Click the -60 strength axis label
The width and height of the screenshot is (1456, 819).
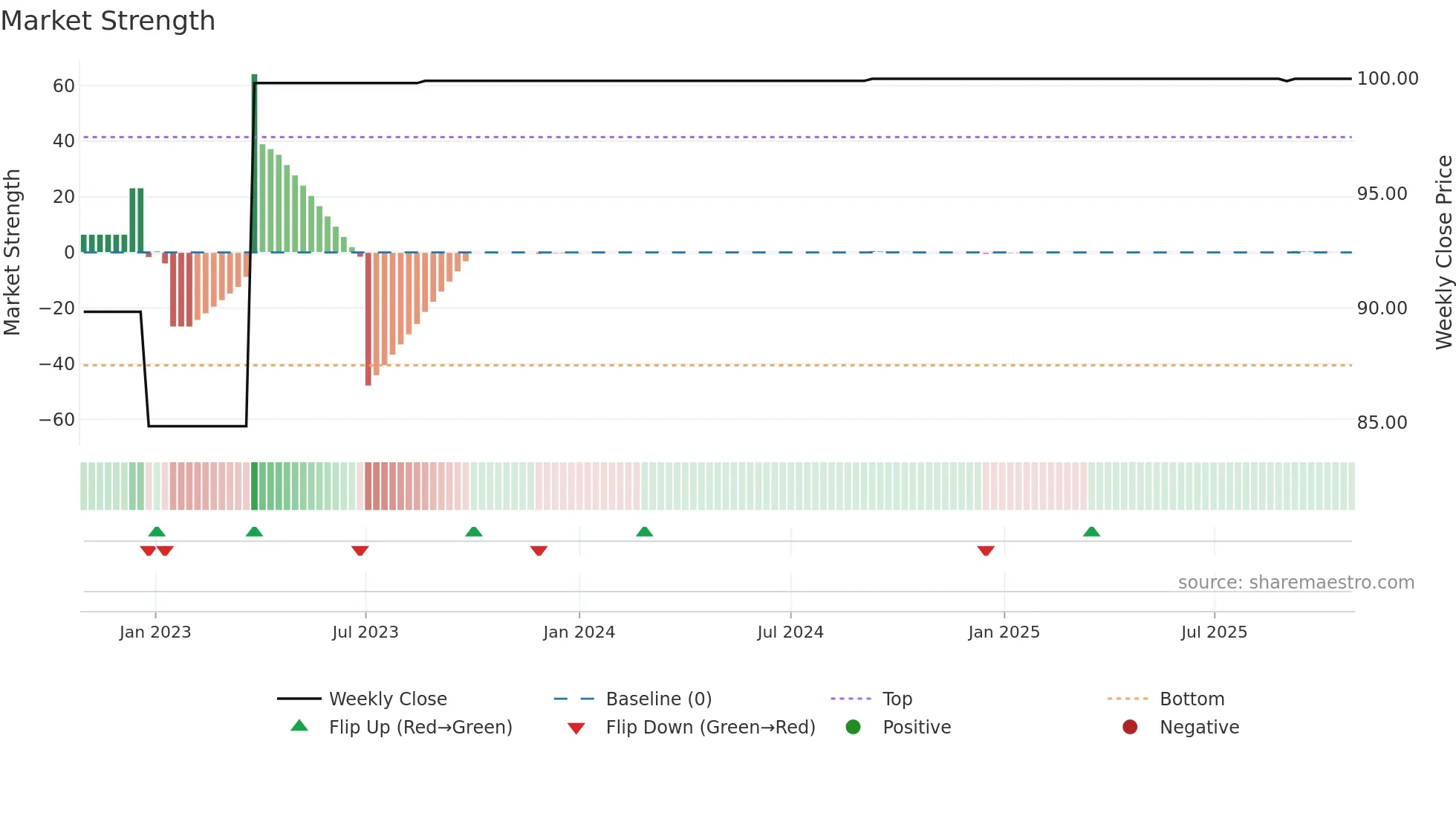(x=57, y=420)
